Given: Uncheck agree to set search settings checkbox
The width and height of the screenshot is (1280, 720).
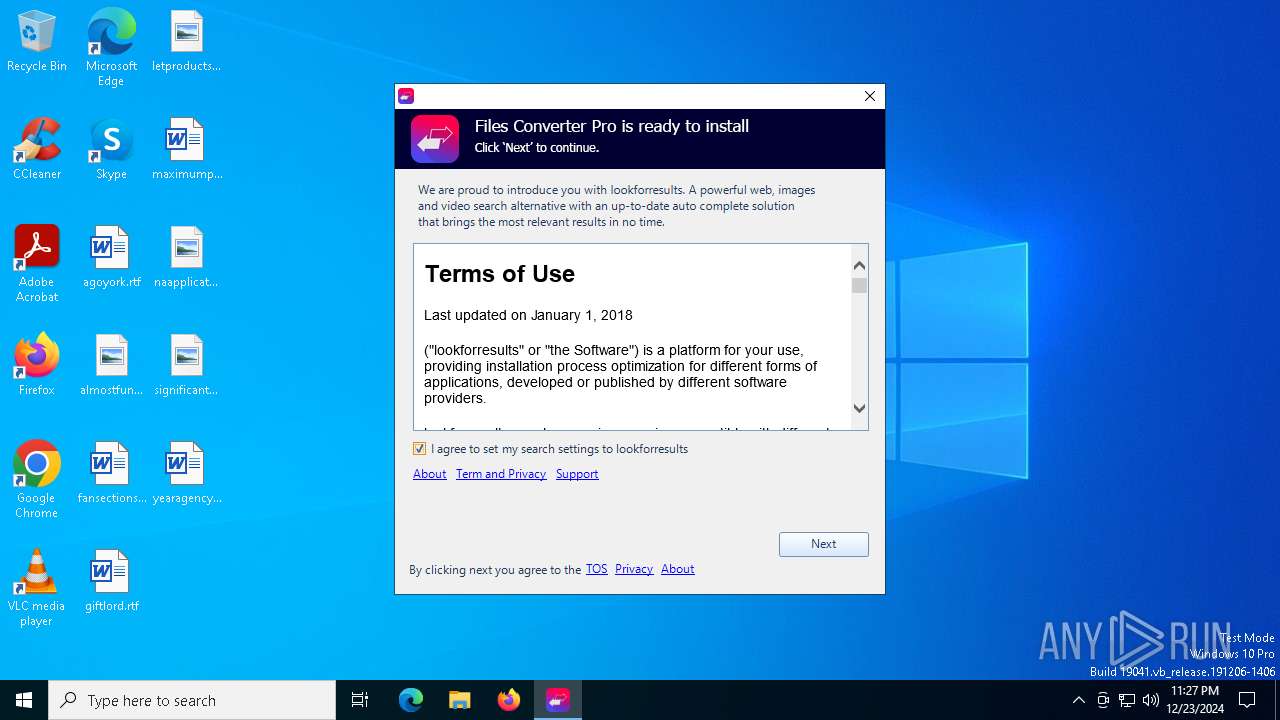Looking at the screenshot, I should pos(420,449).
